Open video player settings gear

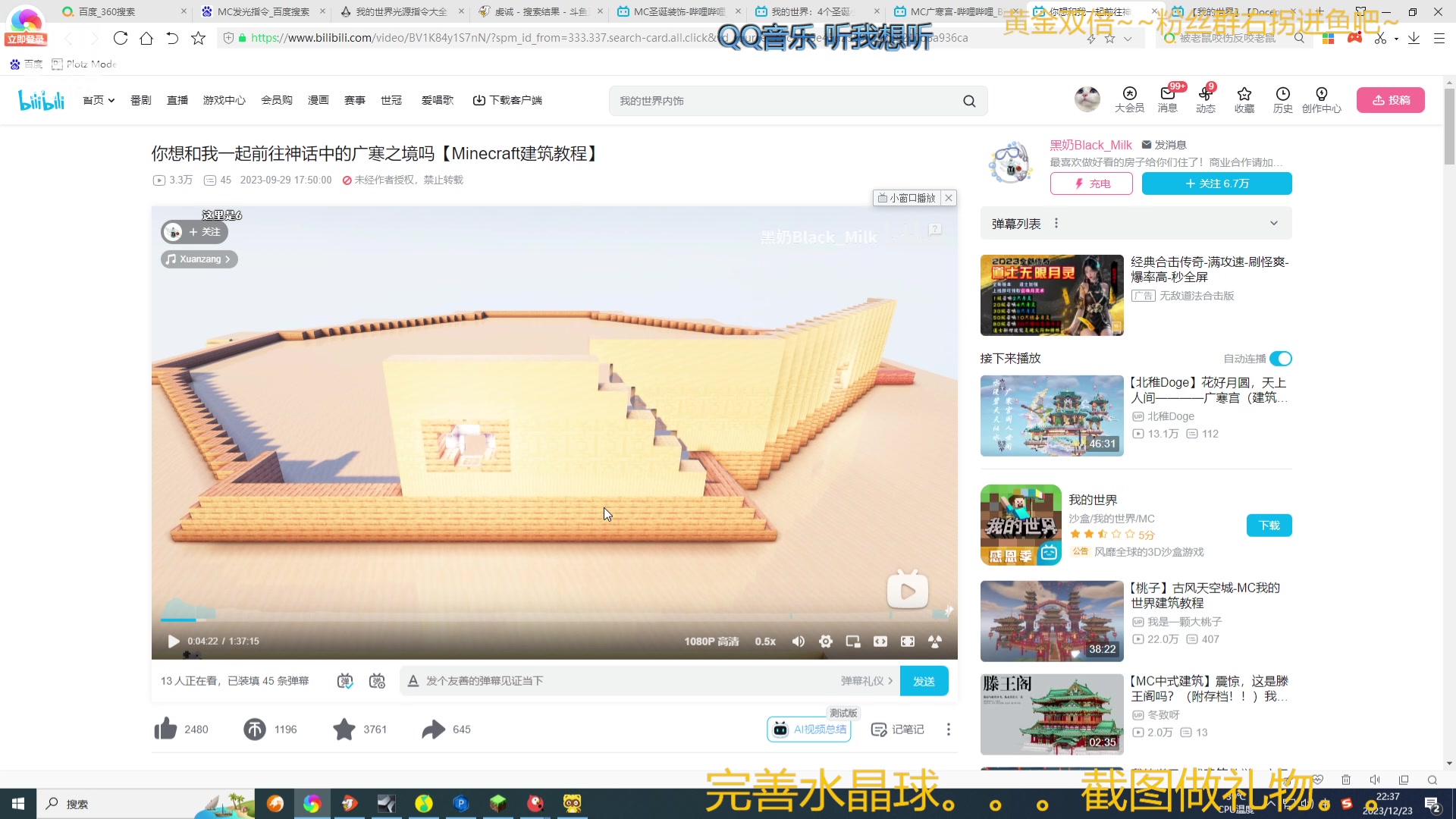[x=826, y=642]
